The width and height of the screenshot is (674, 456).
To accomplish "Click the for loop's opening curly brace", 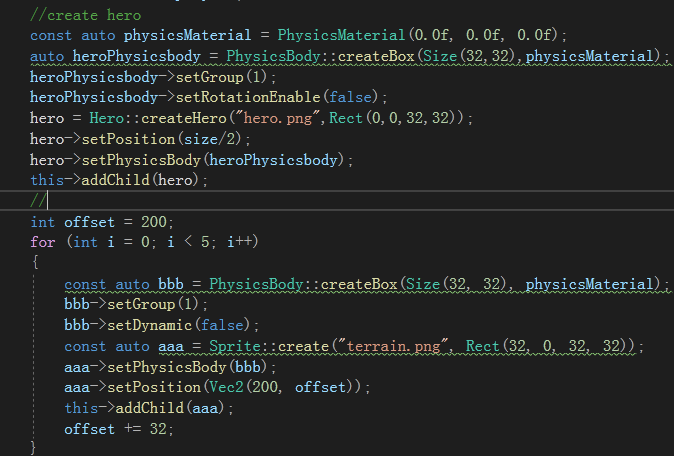I will pos(35,263).
